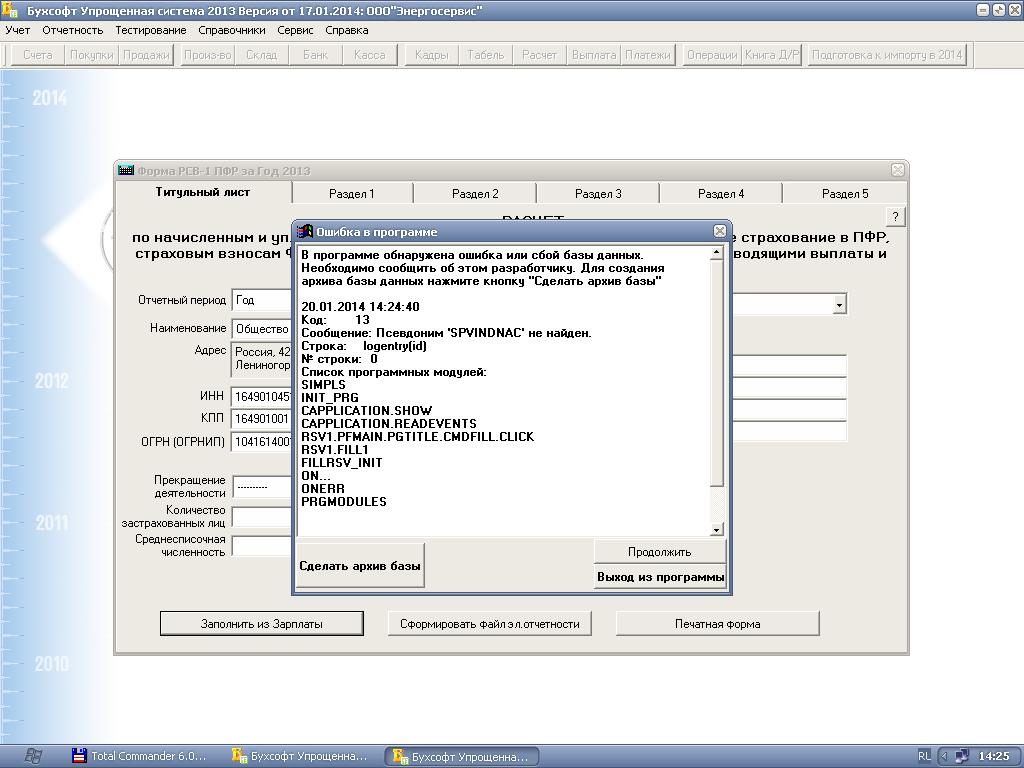Close the 'Ошибка в программе' error dialog
Screen dimensions: 1024x768
[719, 231]
